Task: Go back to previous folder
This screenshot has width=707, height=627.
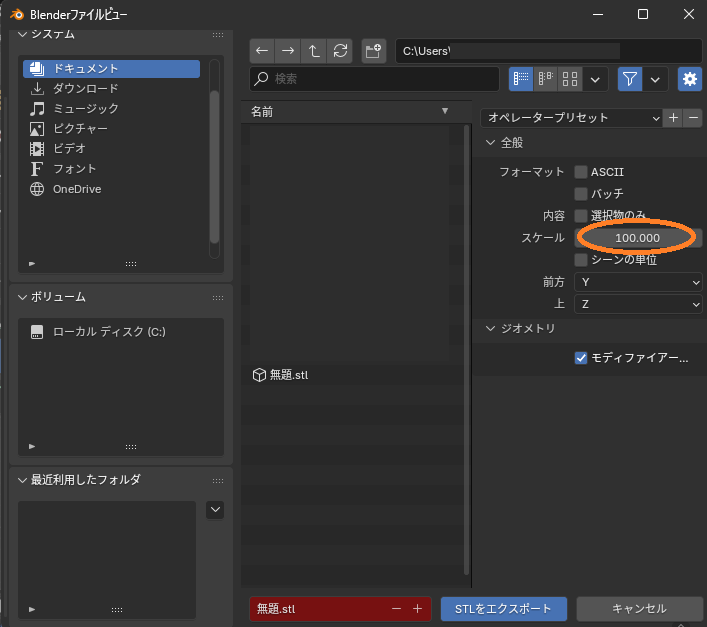Action: [x=262, y=51]
